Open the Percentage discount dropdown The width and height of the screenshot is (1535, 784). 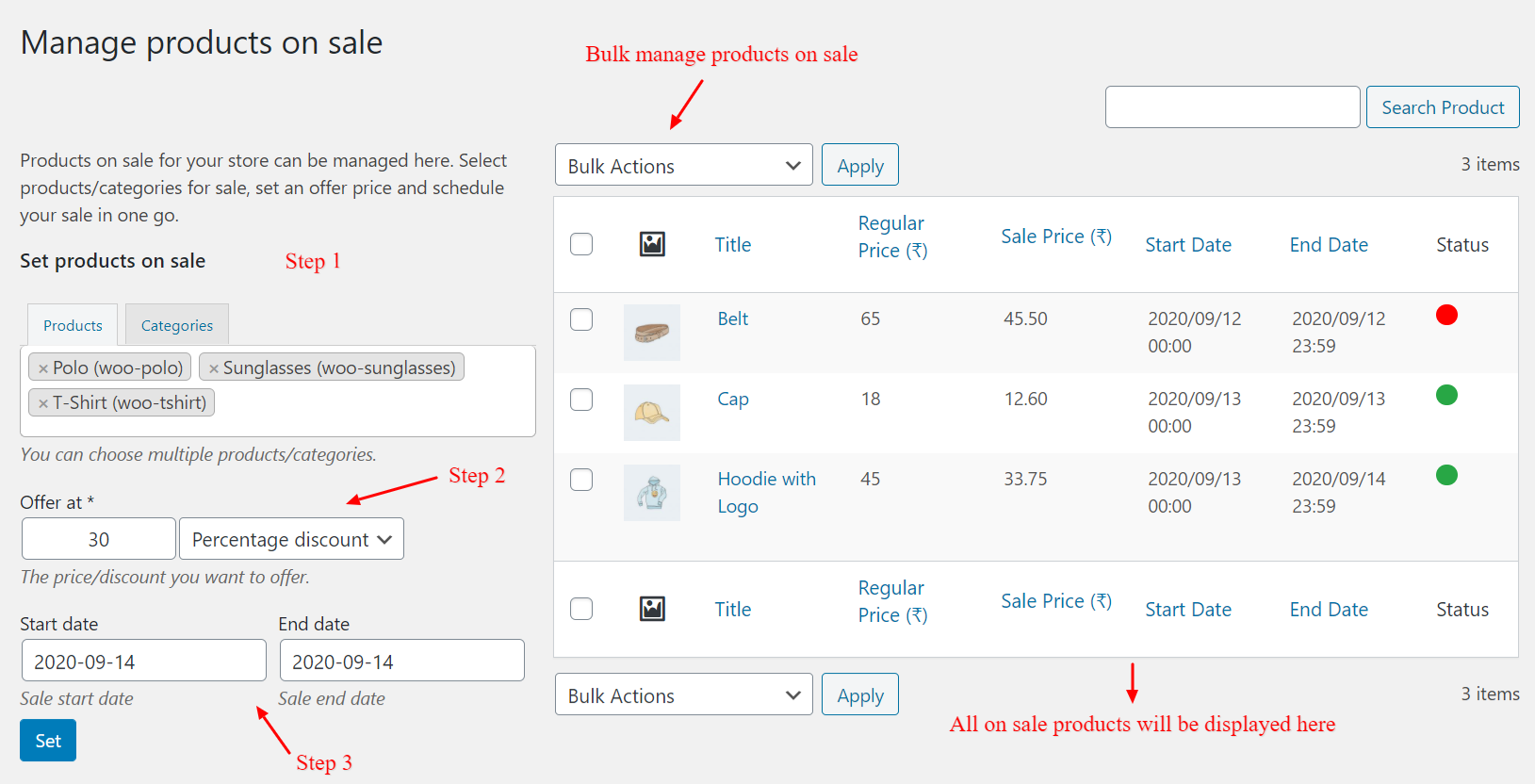click(291, 538)
